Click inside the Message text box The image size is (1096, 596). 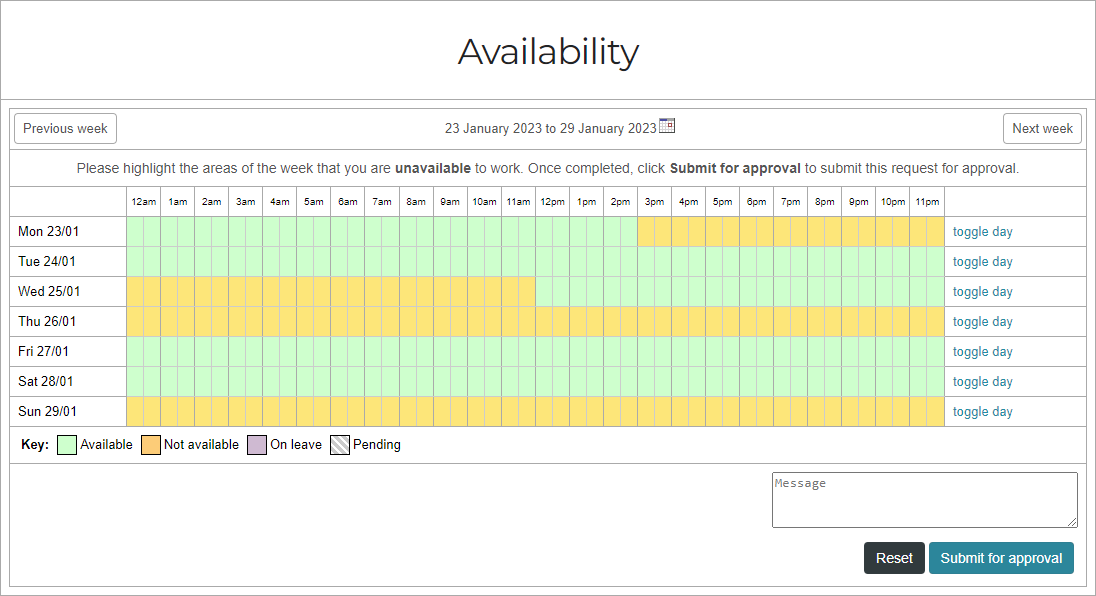923,499
